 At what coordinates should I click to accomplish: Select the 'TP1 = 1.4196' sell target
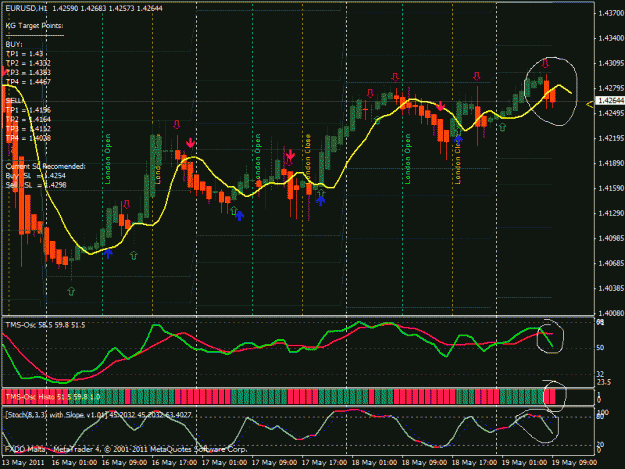pos(28,110)
